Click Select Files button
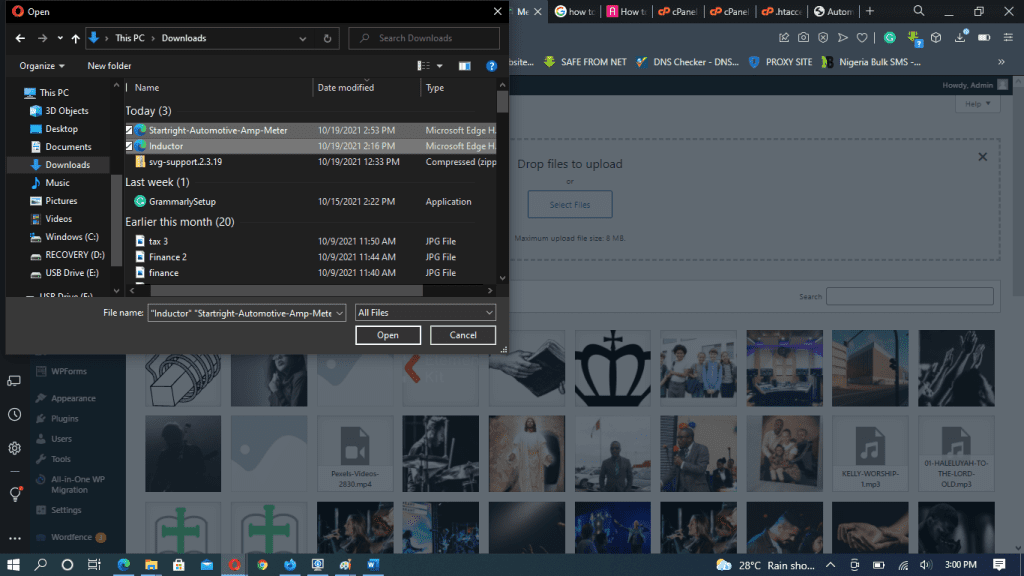 coord(570,204)
